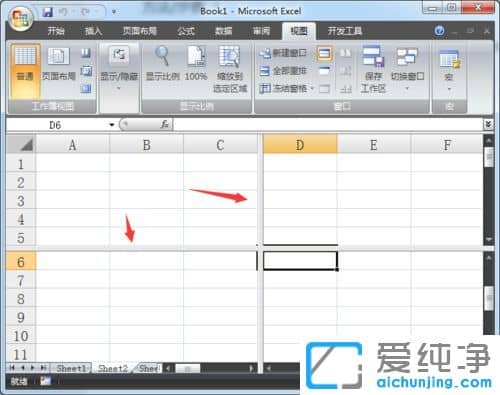Click the left pane horizontal scrollbar thumb
The height and width of the screenshot is (395, 500).
pyautogui.click(x=188, y=368)
